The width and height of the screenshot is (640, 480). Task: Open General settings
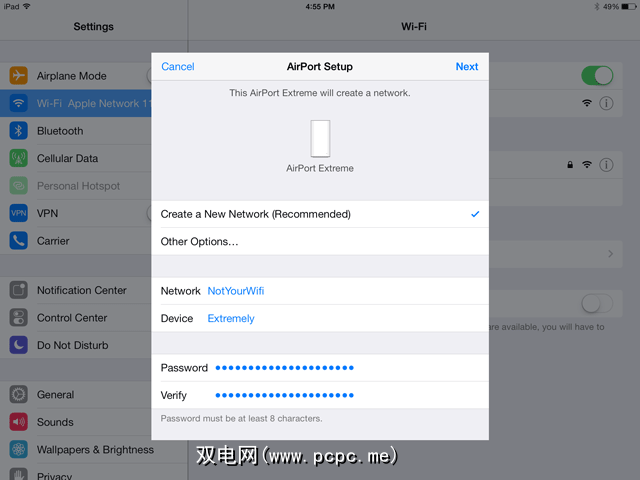pos(76,395)
